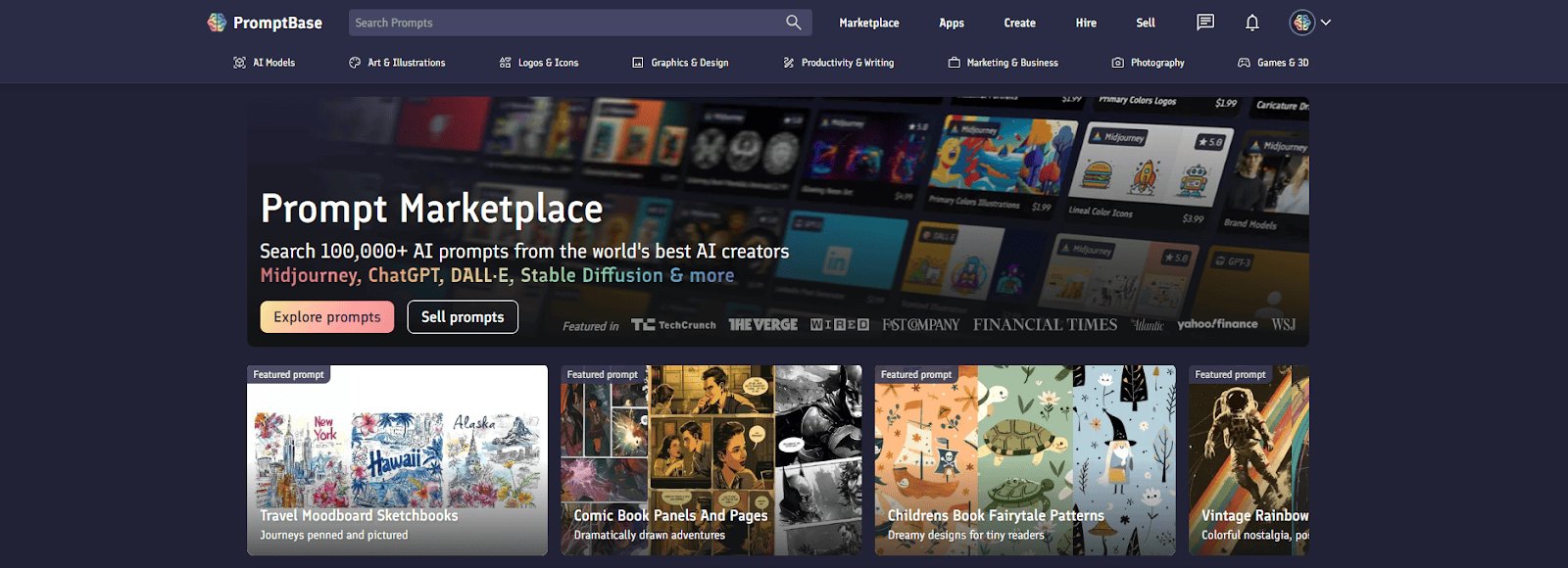Click the user profile avatar
The height and width of the screenshot is (568, 1568).
[x=1302, y=23]
